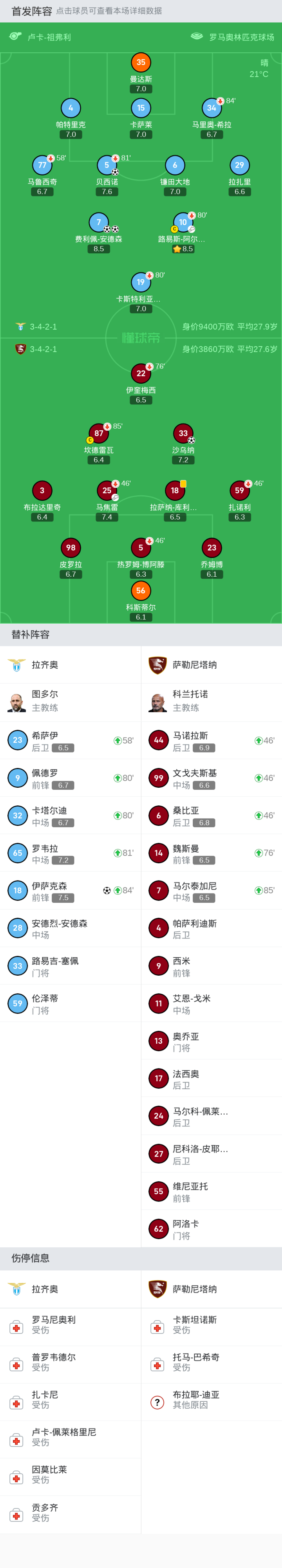
Task: Click the stadium icon beside 罗马奥林匹克球场
Action: pos(197,36)
